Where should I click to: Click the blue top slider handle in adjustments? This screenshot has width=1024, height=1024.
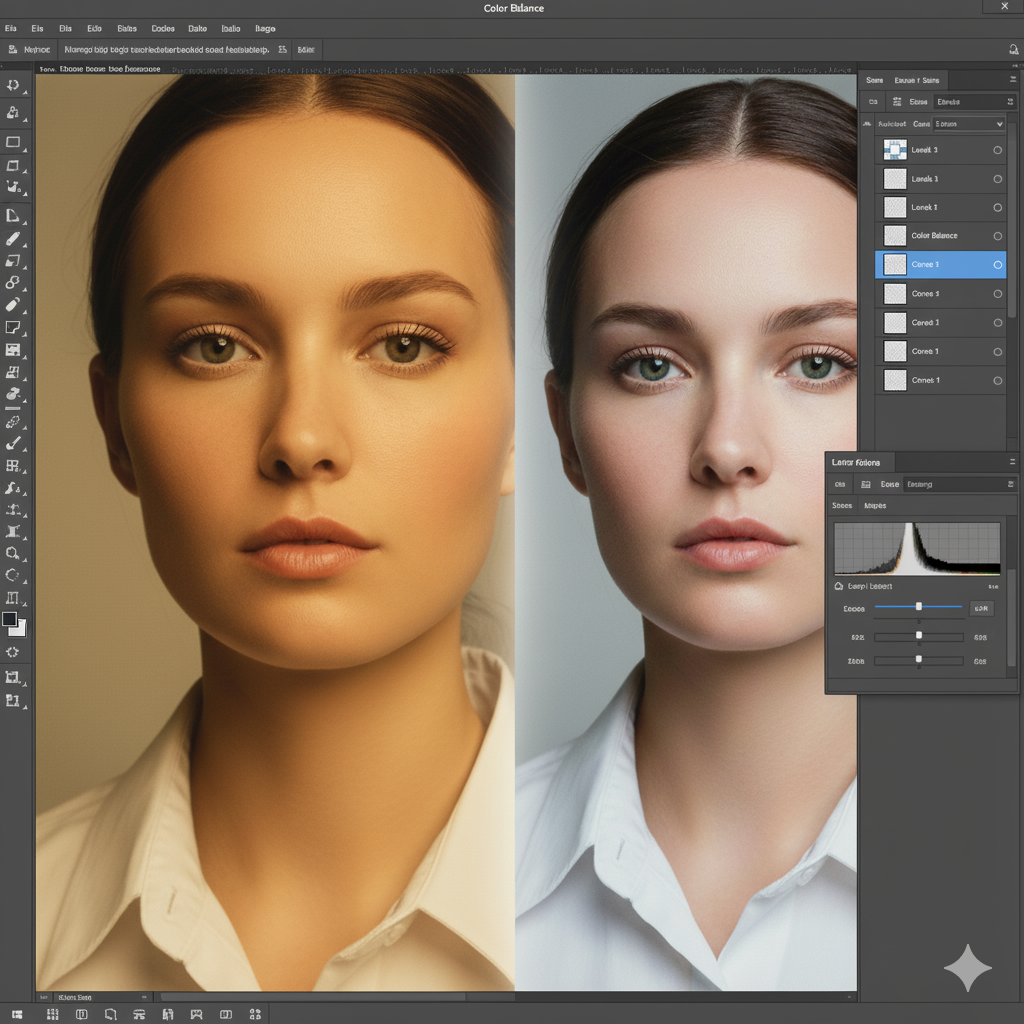pos(919,606)
